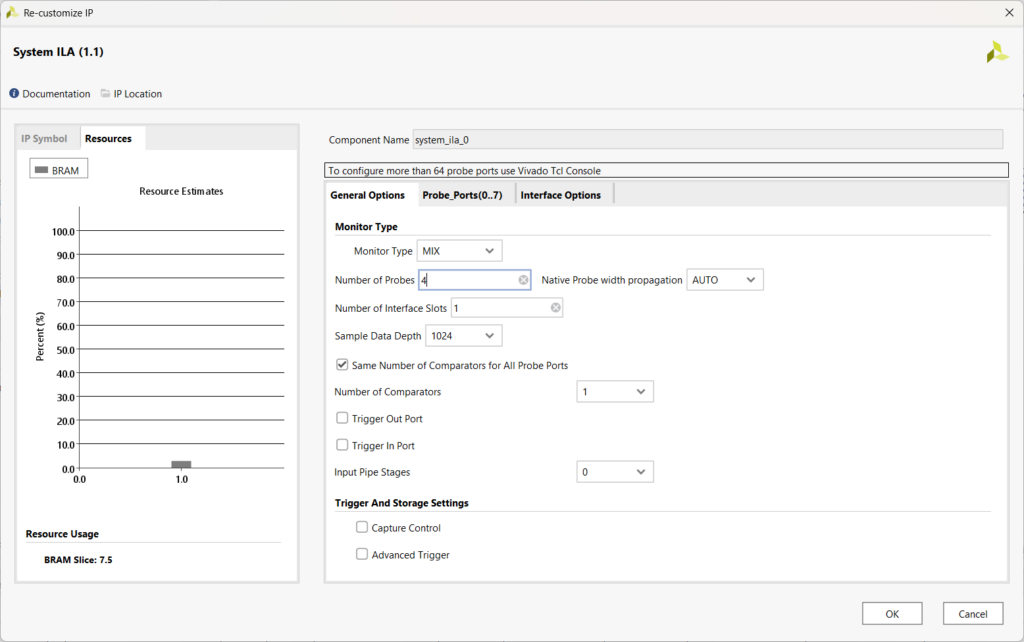Viewport: 1024px width, 642px height.
Task: Open the Sample Data Depth dropdown
Action: click(x=464, y=336)
